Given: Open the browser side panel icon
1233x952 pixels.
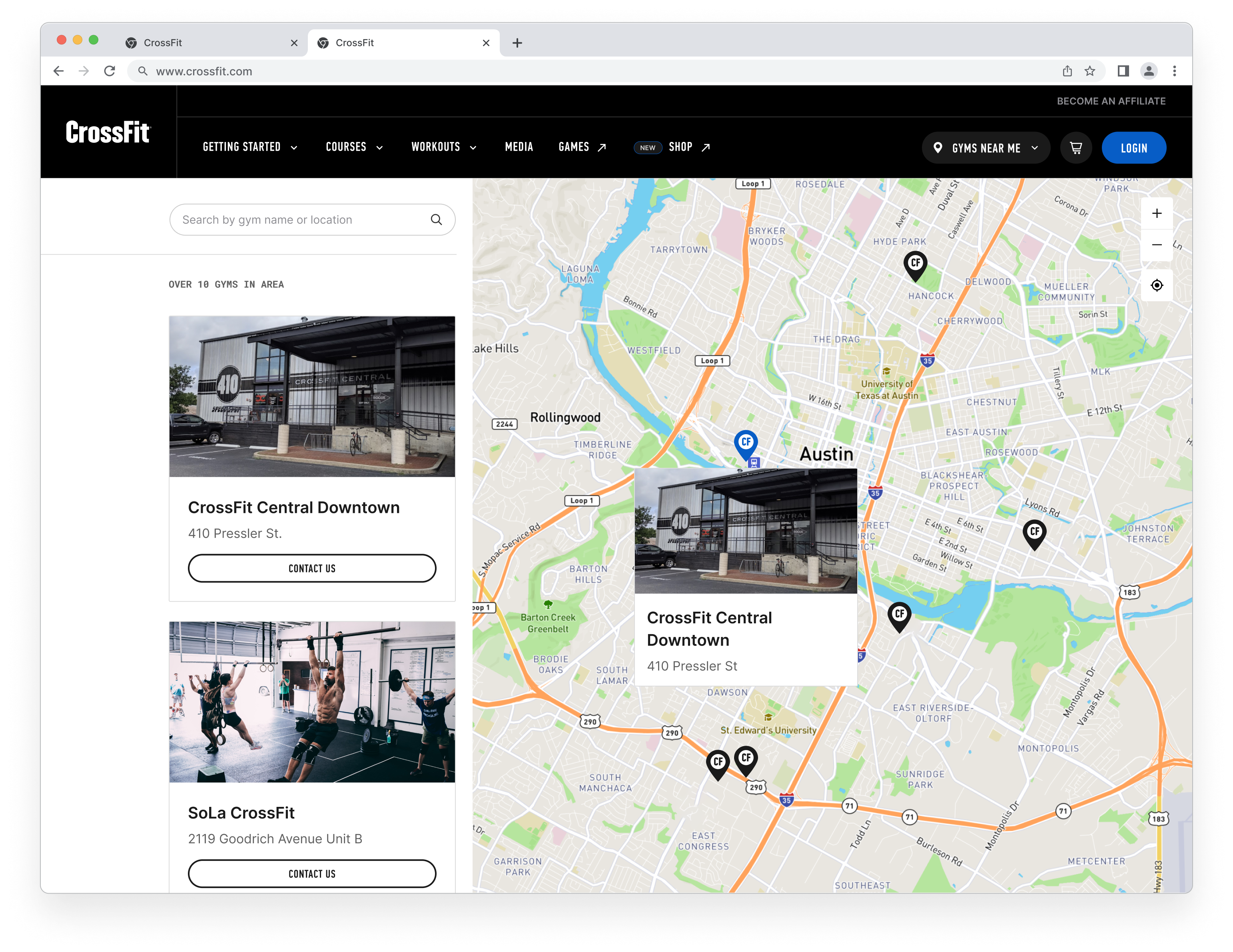Looking at the screenshot, I should coord(1123,71).
